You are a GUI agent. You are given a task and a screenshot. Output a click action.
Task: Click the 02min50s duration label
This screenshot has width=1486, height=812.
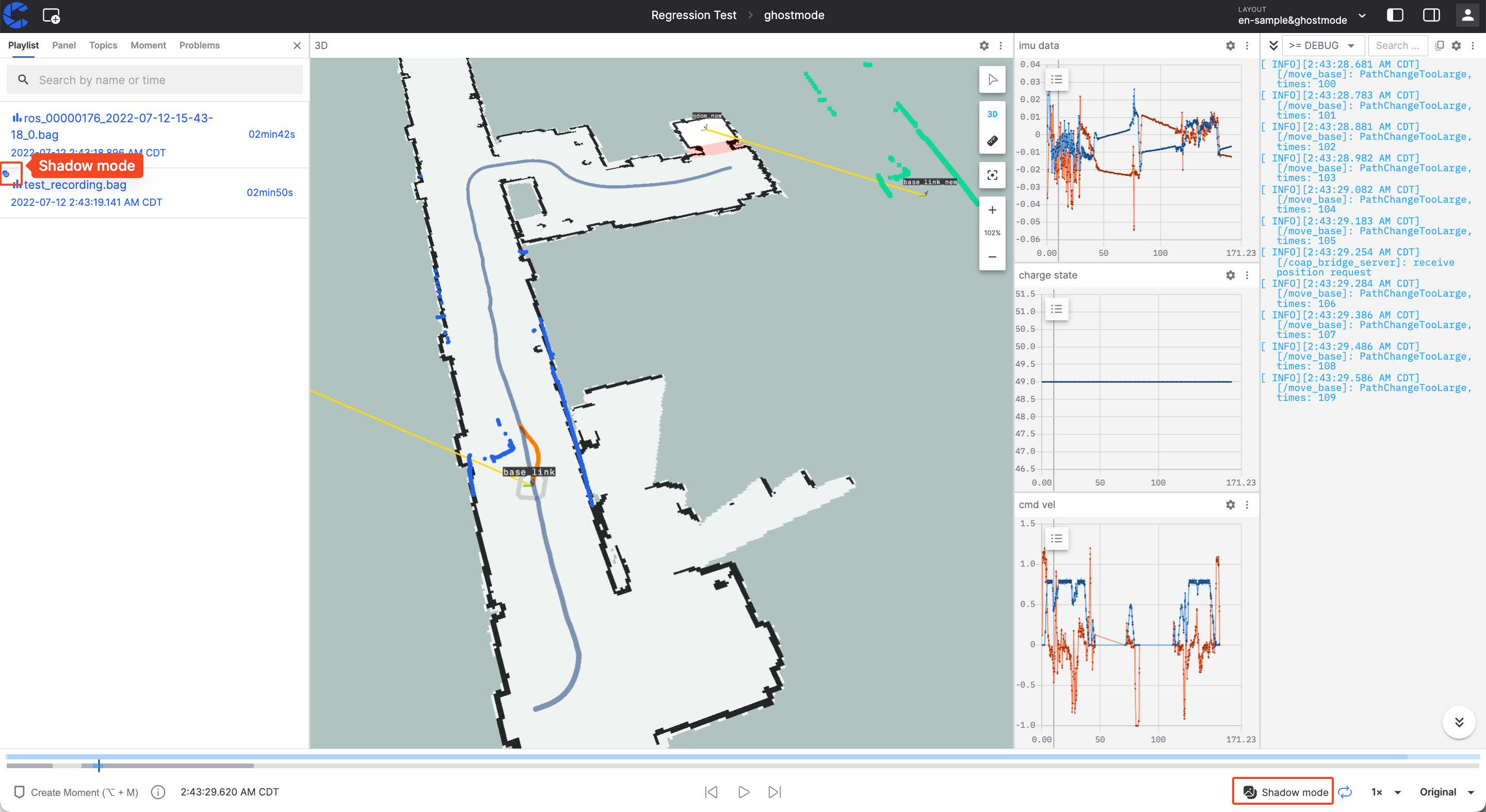click(269, 192)
